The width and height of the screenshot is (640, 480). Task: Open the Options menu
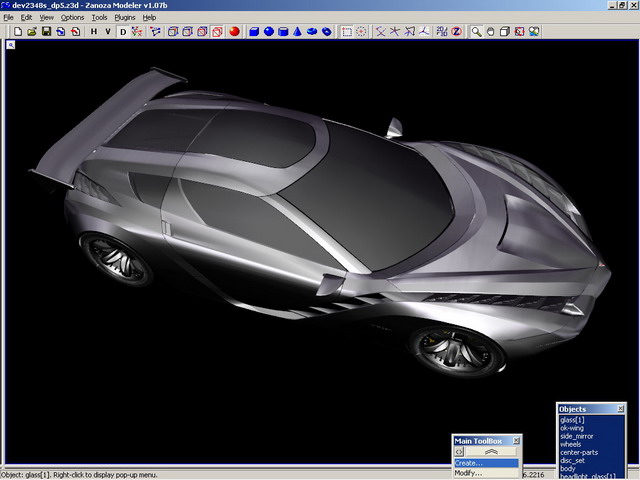[x=72, y=17]
